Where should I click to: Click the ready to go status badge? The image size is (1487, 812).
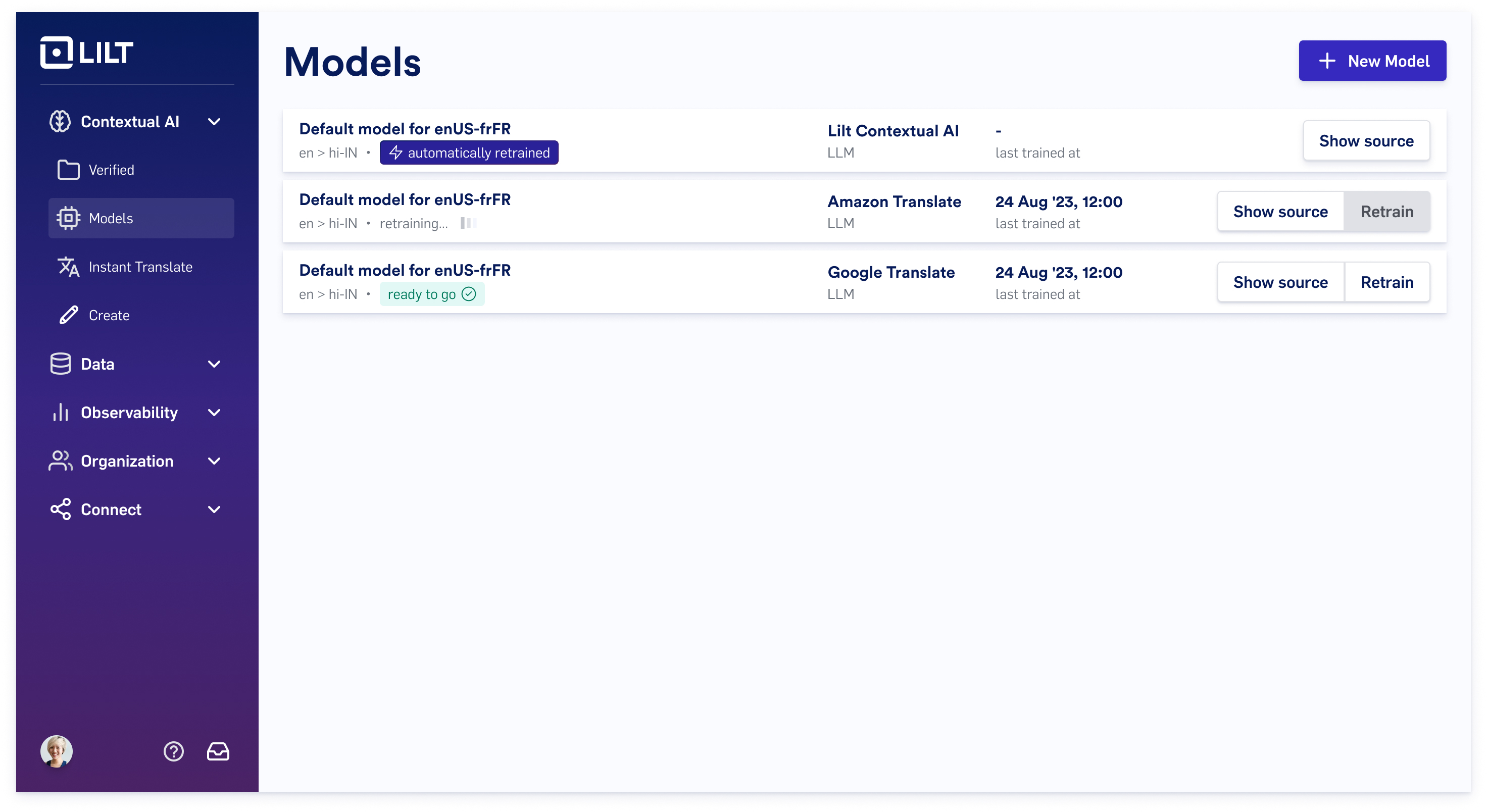point(432,294)
